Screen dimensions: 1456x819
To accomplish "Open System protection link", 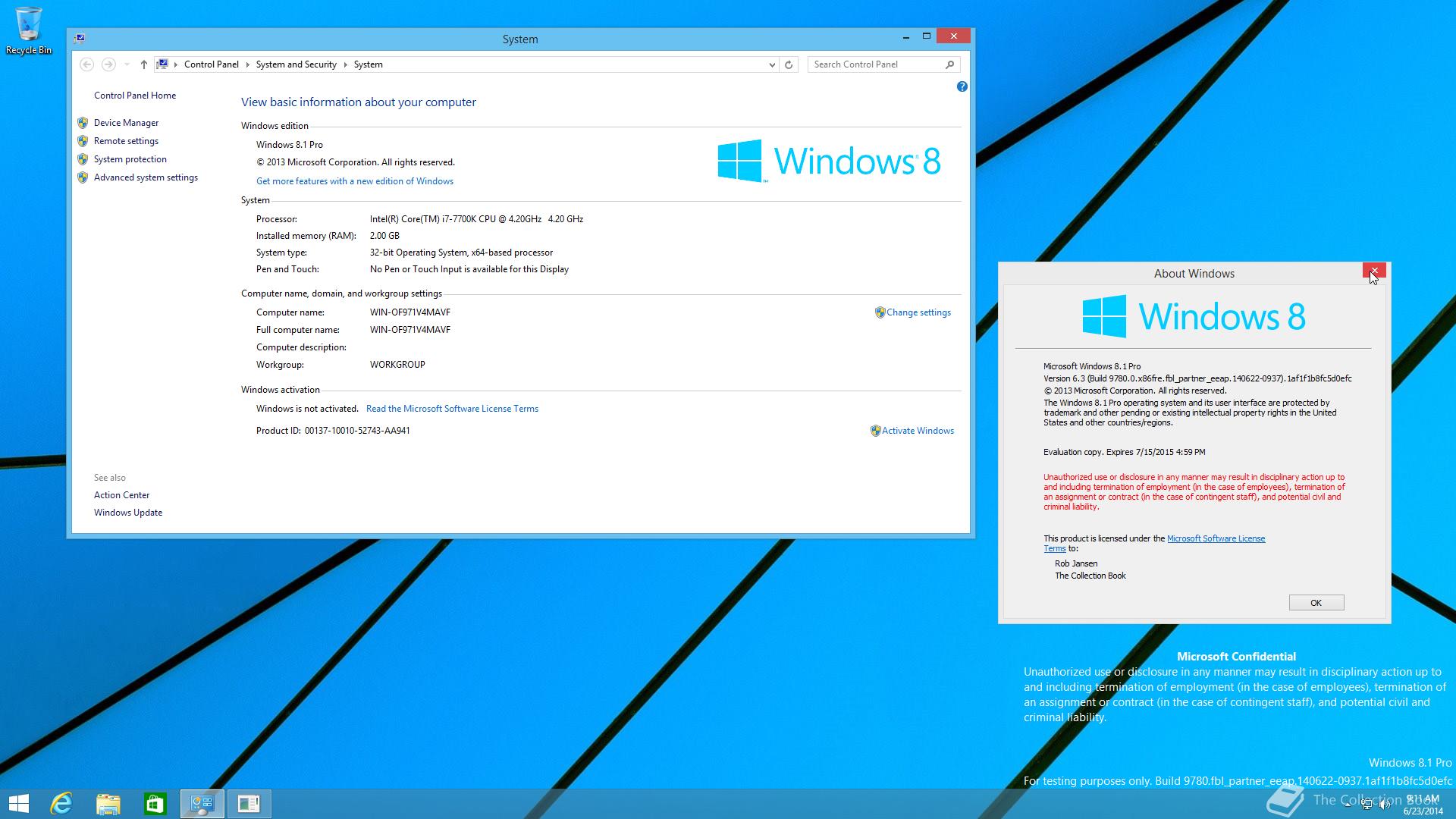I will pos(130,159).
